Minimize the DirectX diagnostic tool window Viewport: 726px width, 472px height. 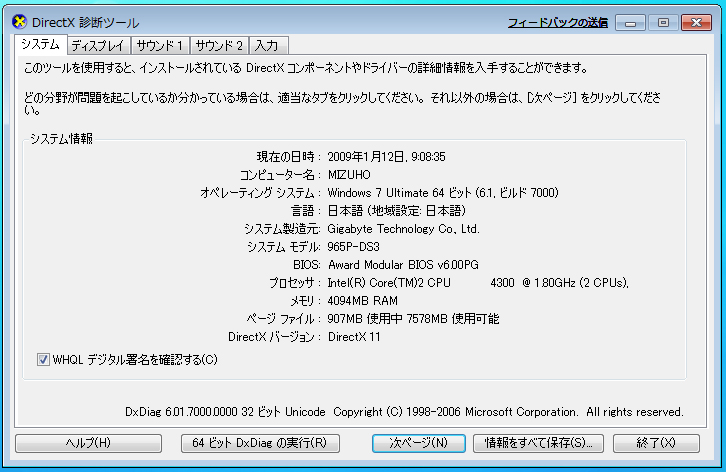(629, 21)
